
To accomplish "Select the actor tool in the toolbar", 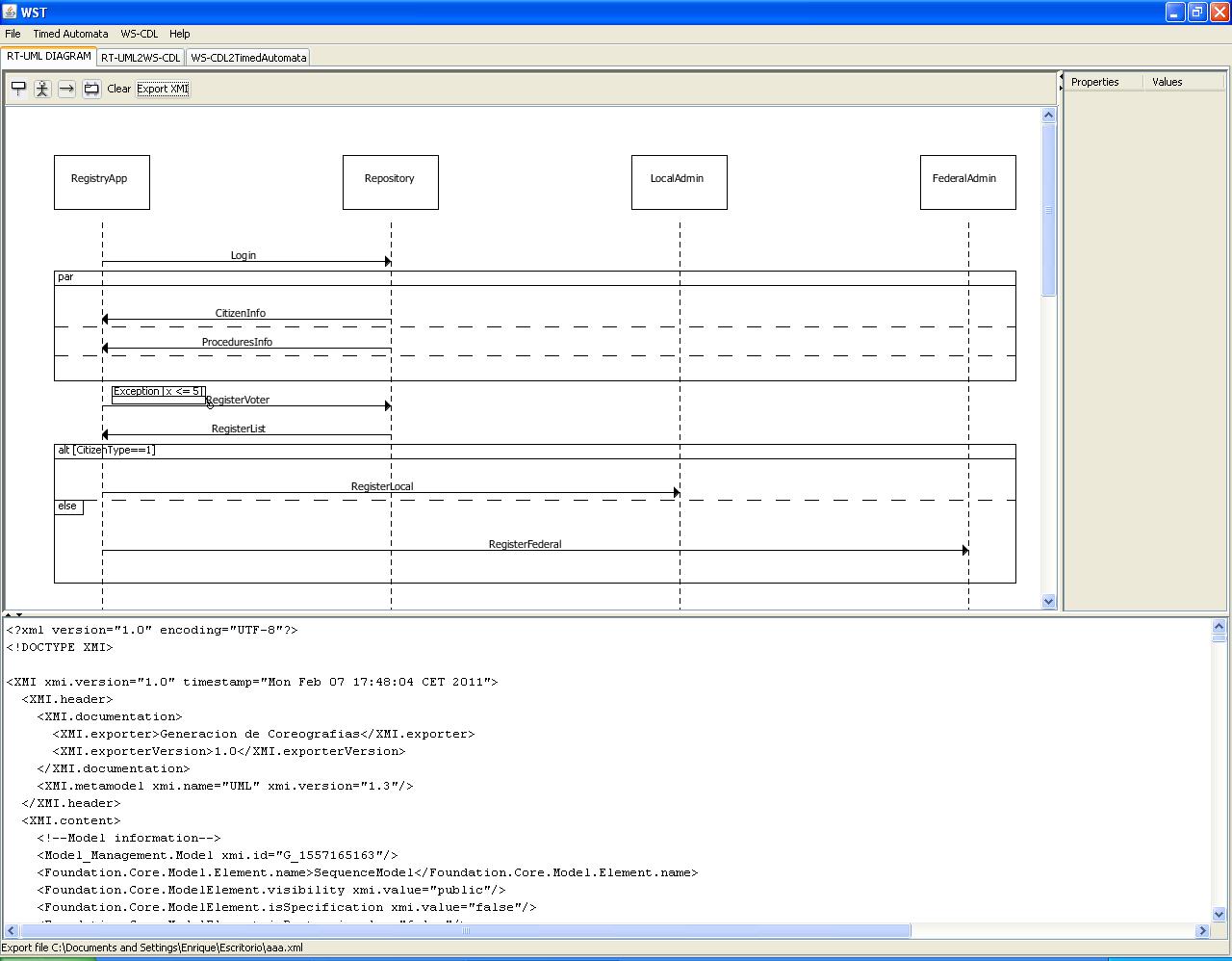I will click(x=41, y=88).
